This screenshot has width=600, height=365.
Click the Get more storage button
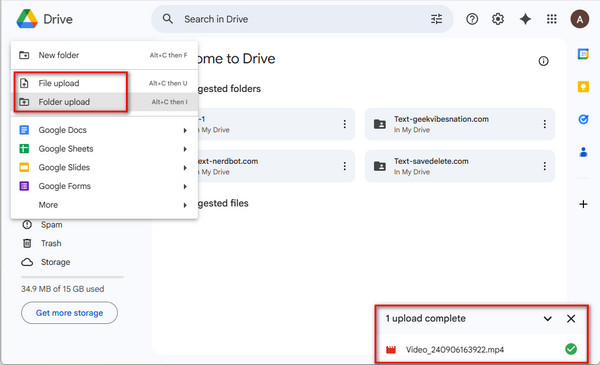pos(69,313)
